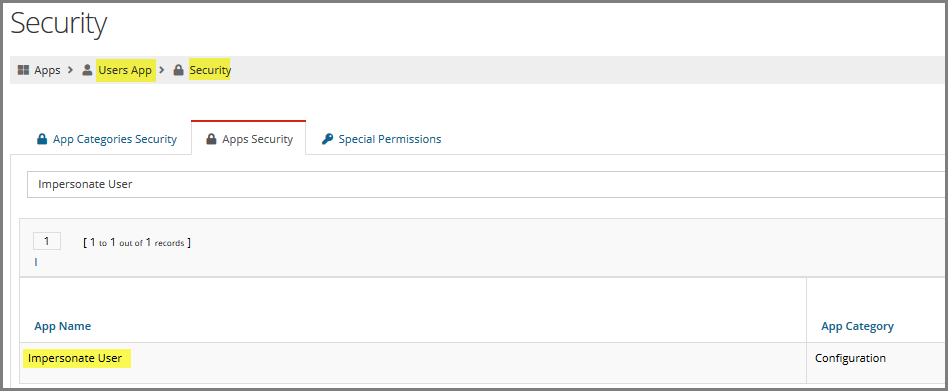
Task: Click the lock icon beside Security breadcrumb
Action: click(x=178, y=70)
